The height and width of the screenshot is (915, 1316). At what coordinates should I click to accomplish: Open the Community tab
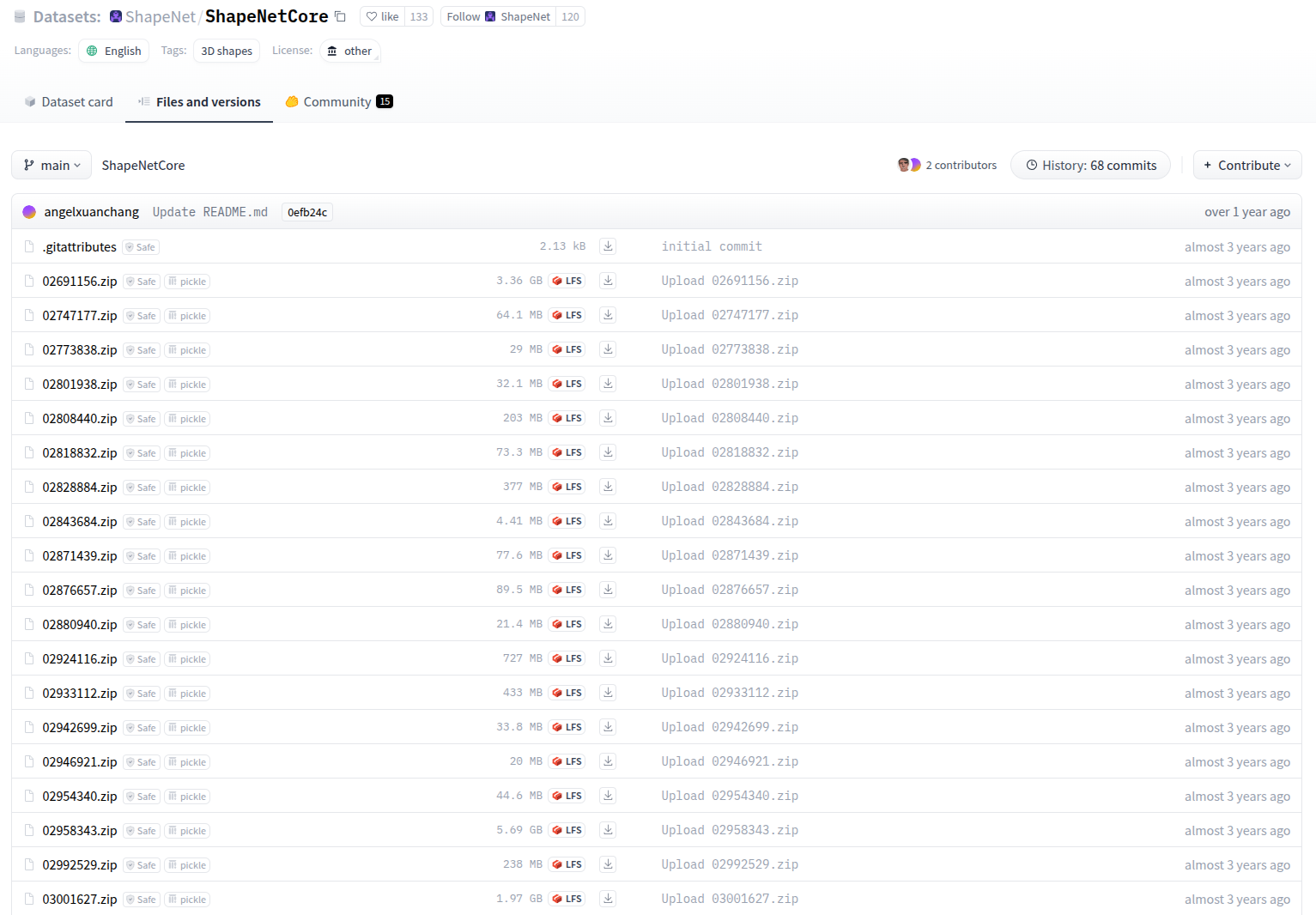[x=339, y=101]
